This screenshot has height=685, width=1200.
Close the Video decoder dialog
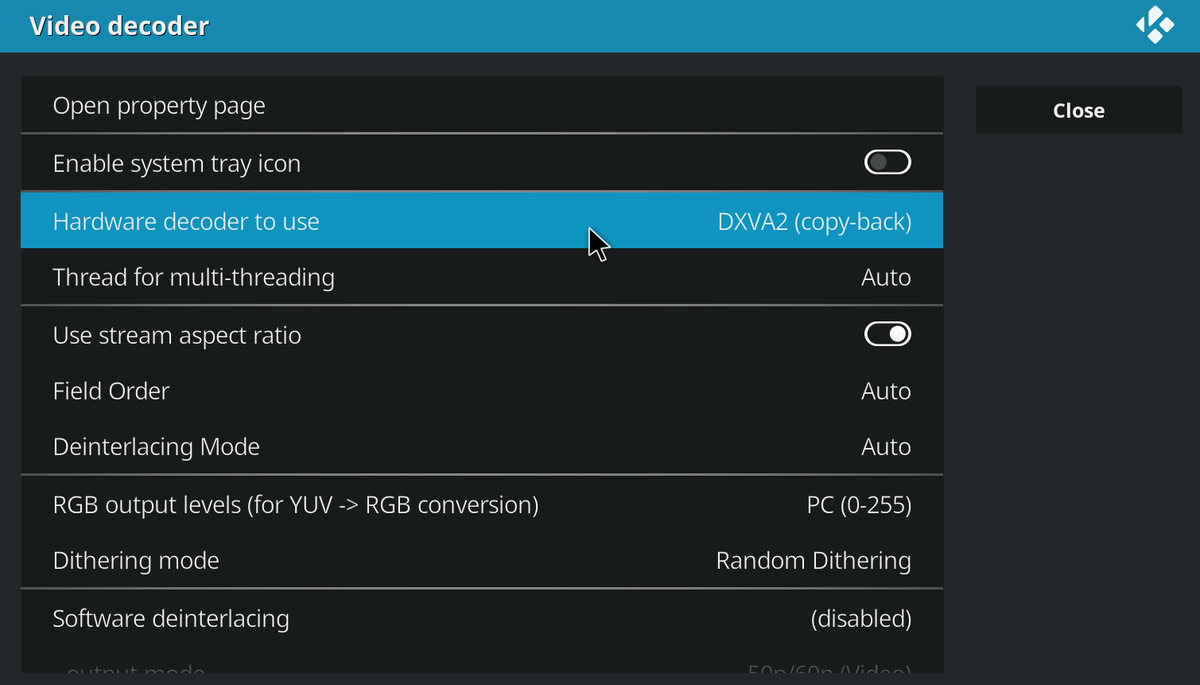tap(1078, 109)
